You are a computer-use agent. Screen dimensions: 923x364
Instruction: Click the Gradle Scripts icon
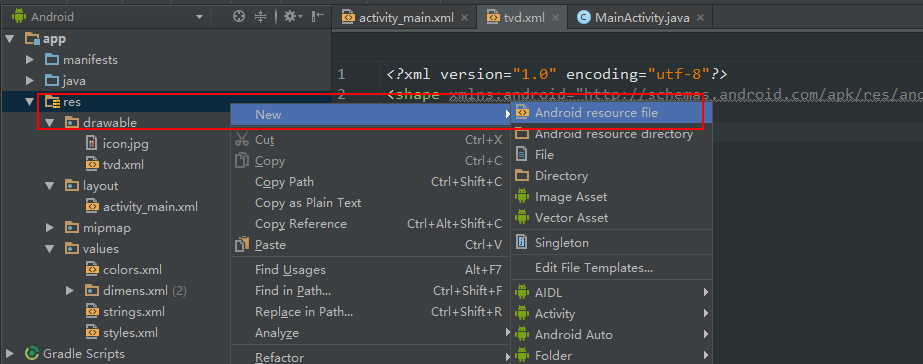[32, 354]
